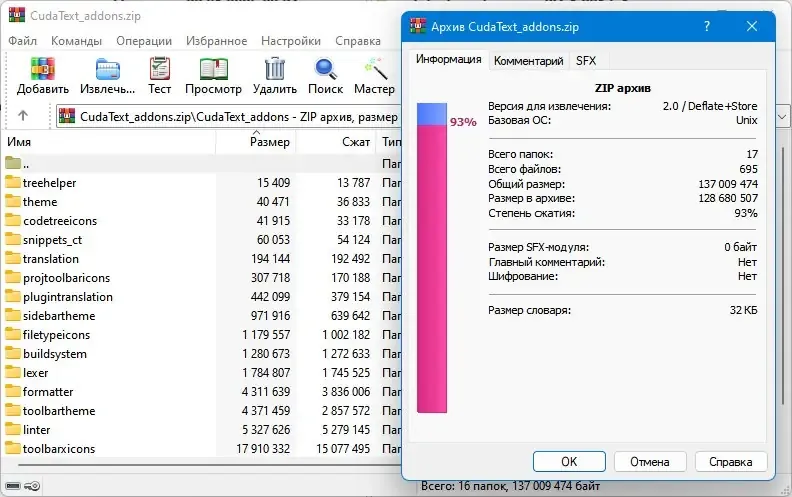Click the Отмена button
The width and height of the screenshot is (792, 497).
coord(650,462)
